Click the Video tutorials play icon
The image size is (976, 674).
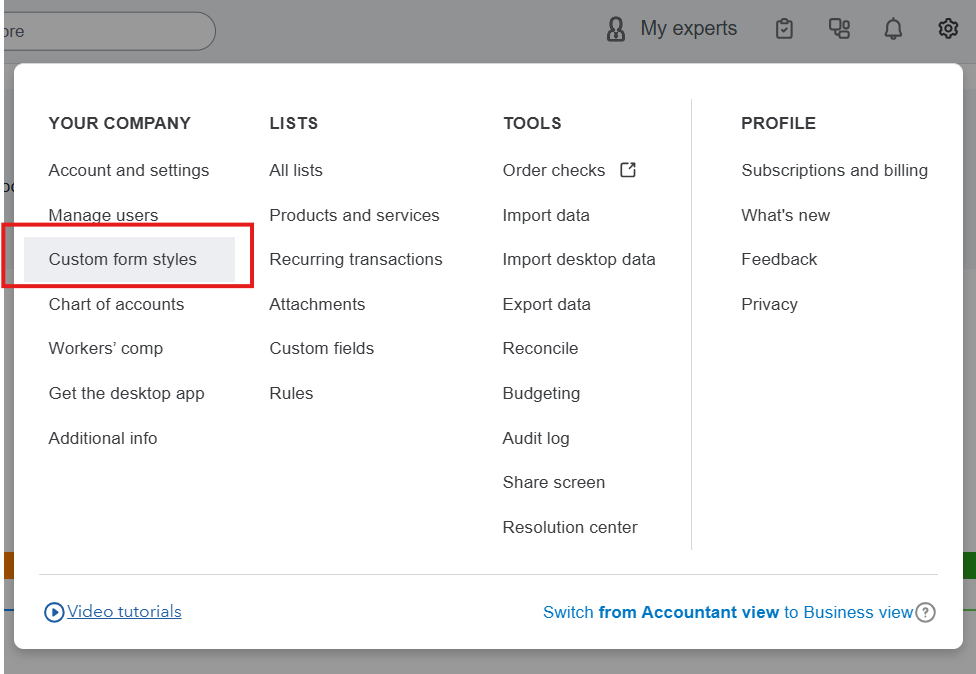click(54, 612)
